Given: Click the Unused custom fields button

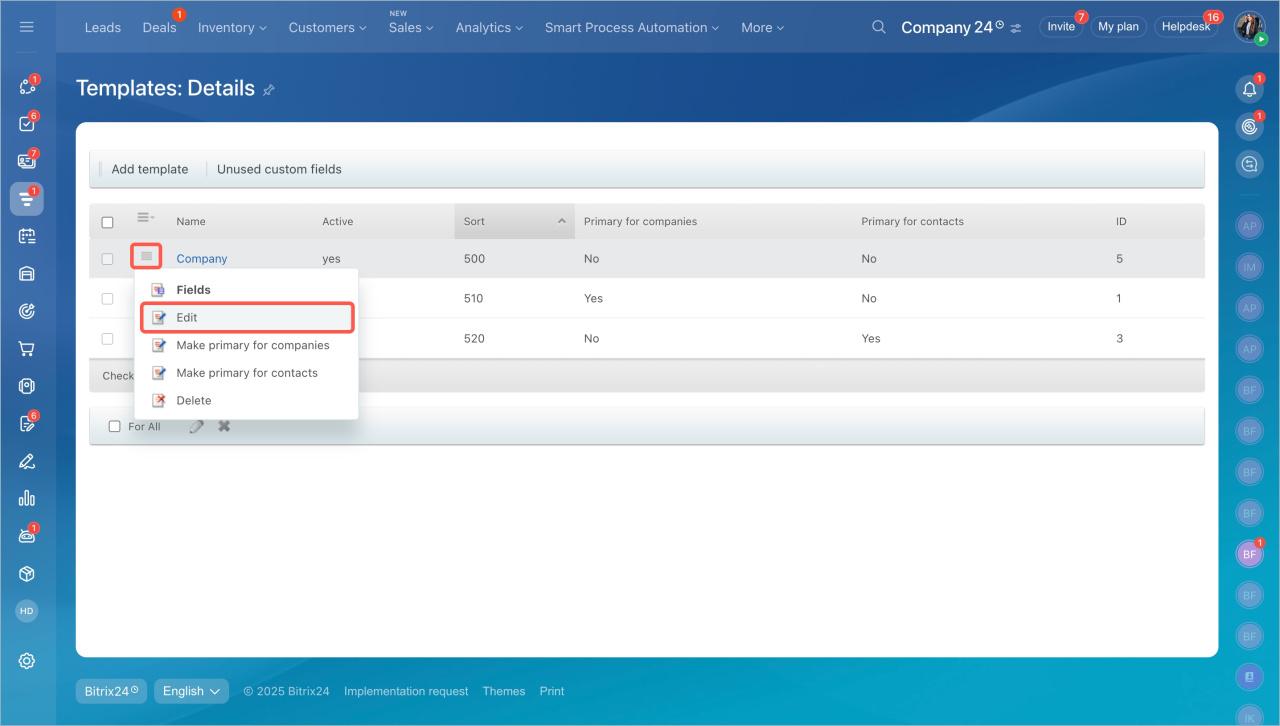Looking at the screenshot, I should click(279, 169).
